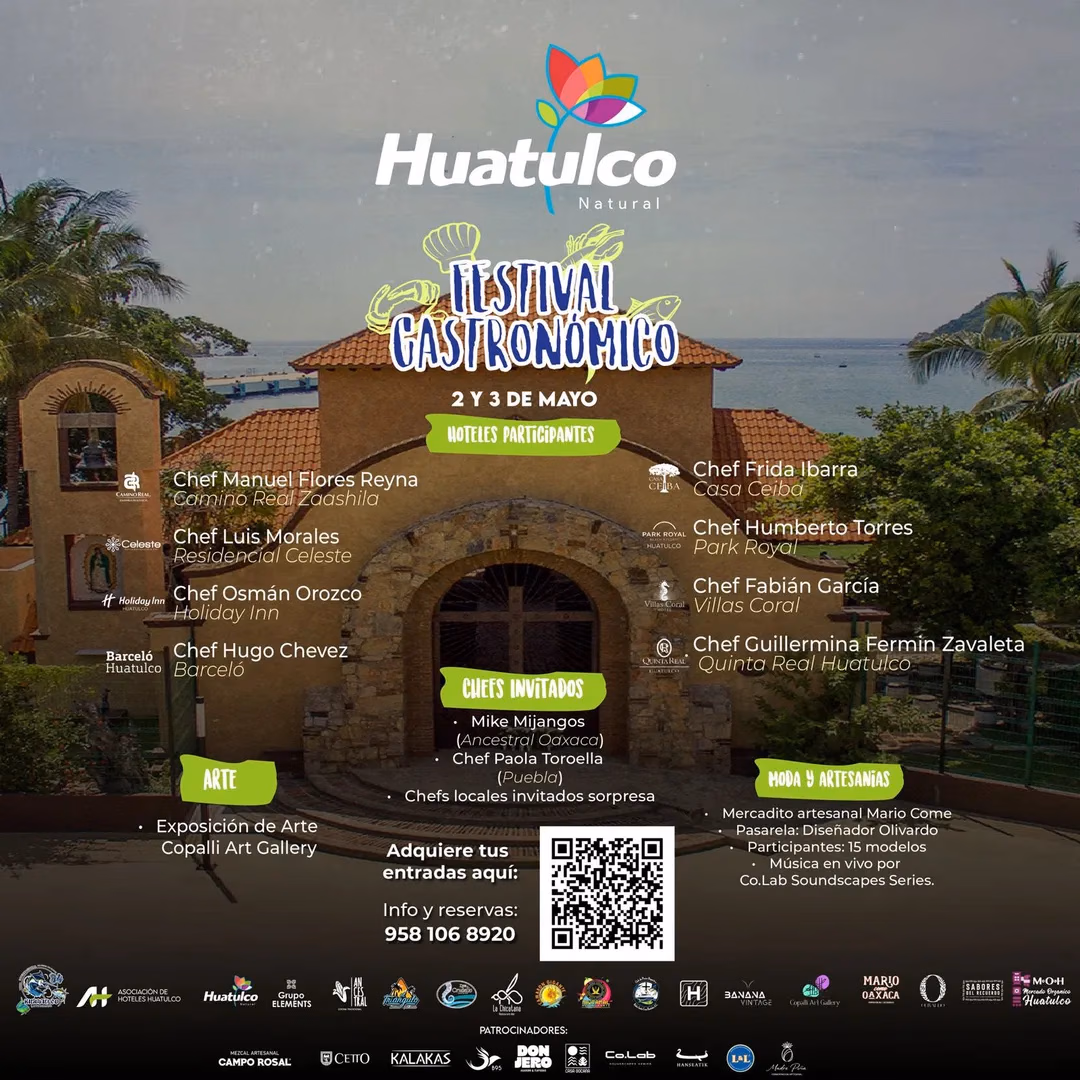Click 'Chef Humberto Torres' text
Image resolution: width=1080 pixels, height=1080 pixels.
click(803, 528)
